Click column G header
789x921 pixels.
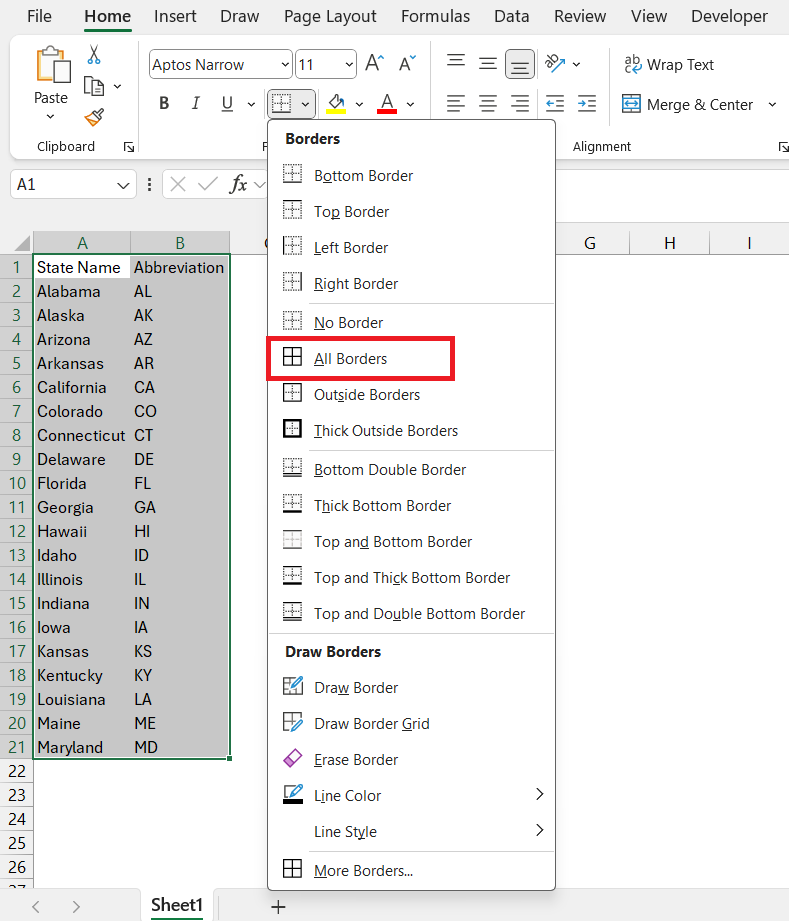click(590, 243)
